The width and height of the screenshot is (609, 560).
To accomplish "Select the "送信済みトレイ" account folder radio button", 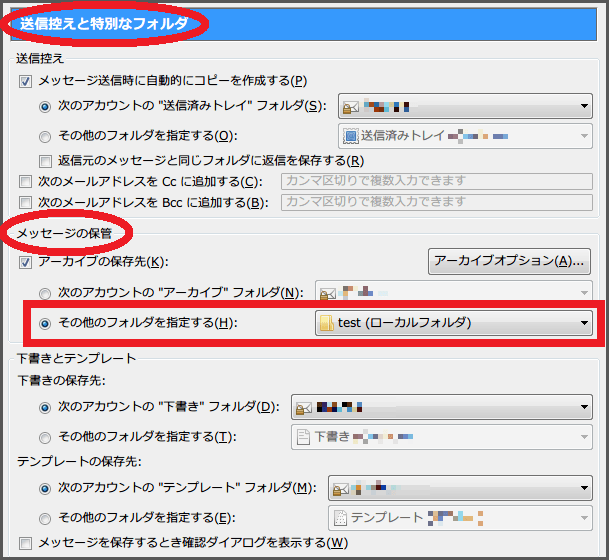I will [44, 107].
